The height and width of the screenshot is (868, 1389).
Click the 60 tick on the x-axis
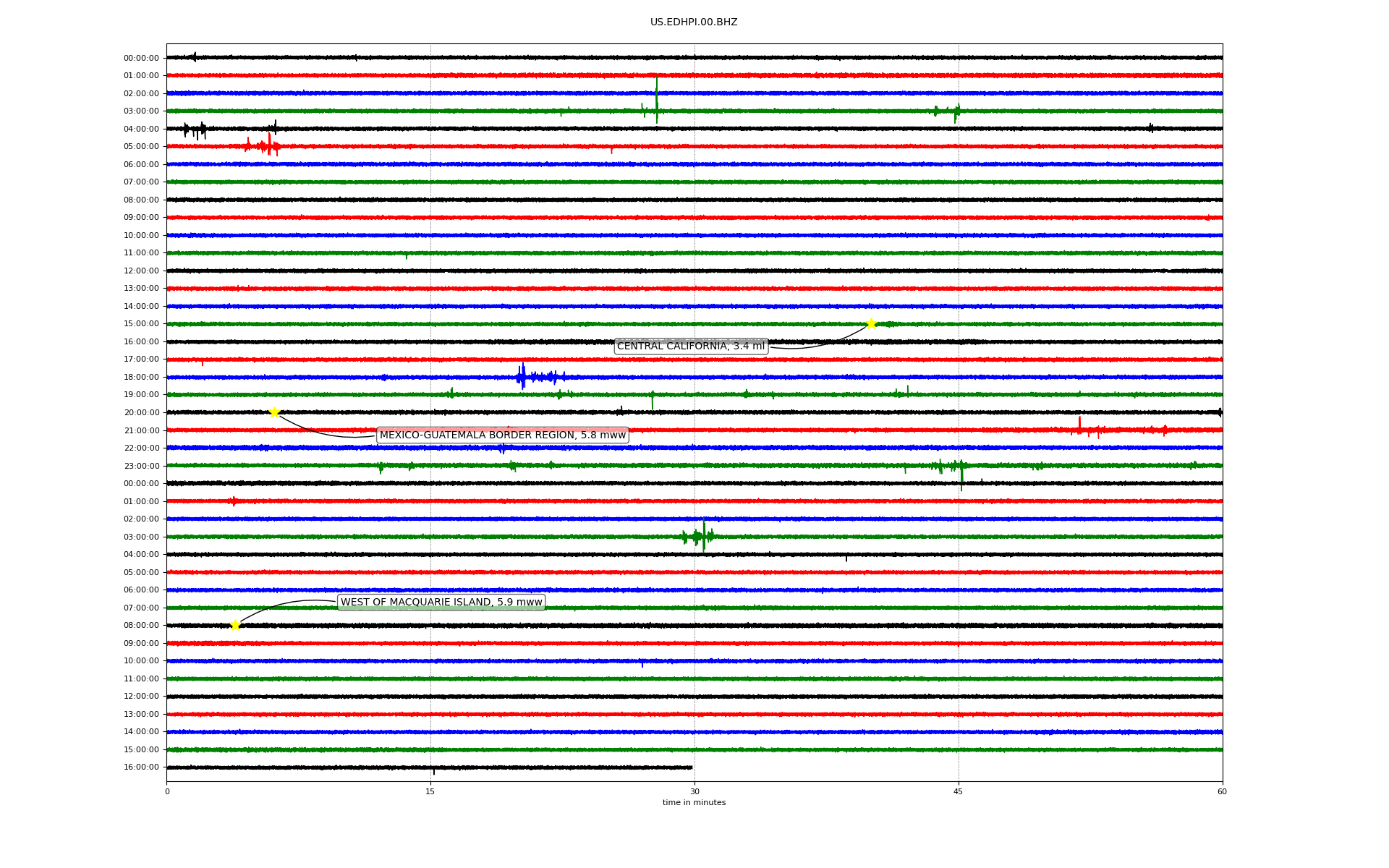click(x=1221, y=791)
